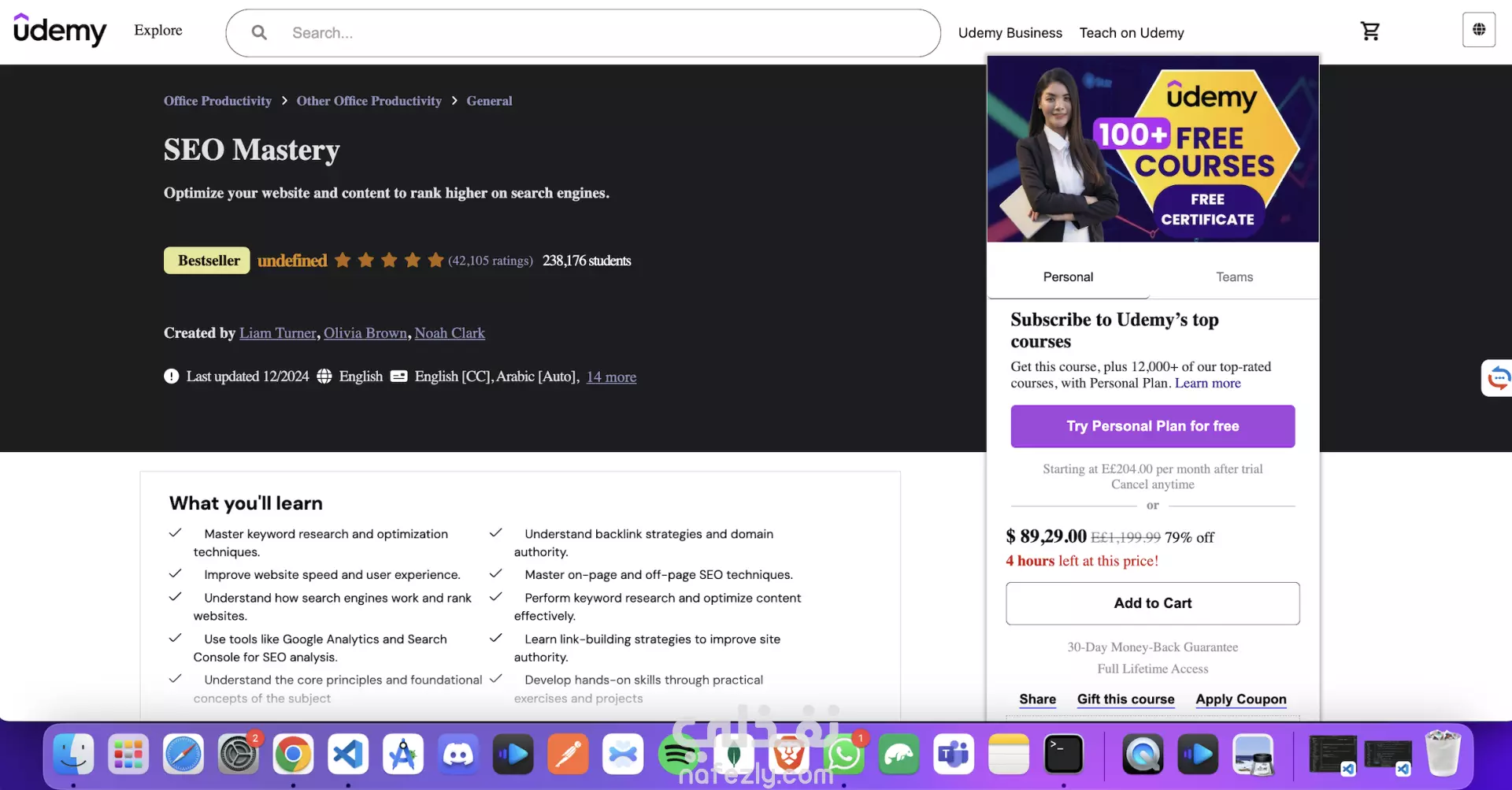
Task: Open the Trash in the dock
Action: 1443,753
